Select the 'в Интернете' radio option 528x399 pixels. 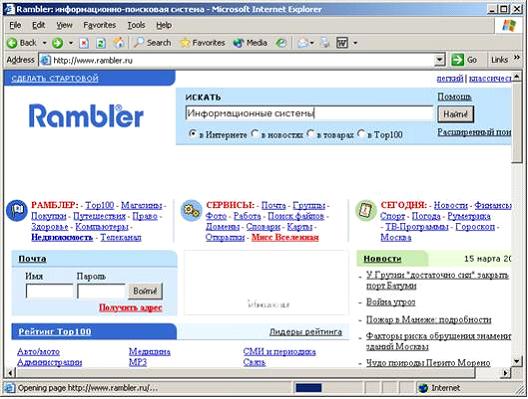tap(192, 134)
